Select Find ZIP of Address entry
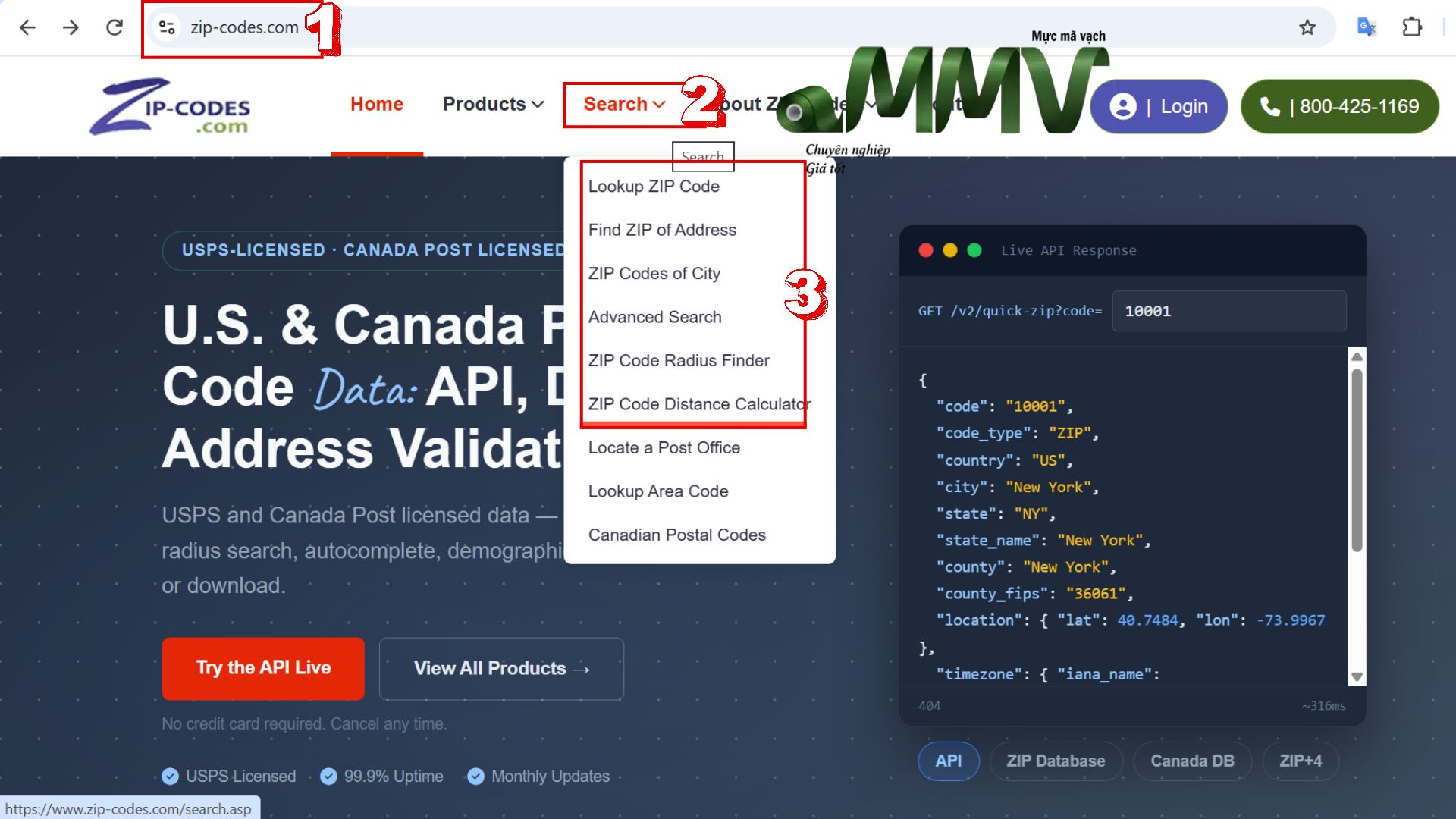The image size is (1456, 819). pyautogui.click(x=662, y=230)
